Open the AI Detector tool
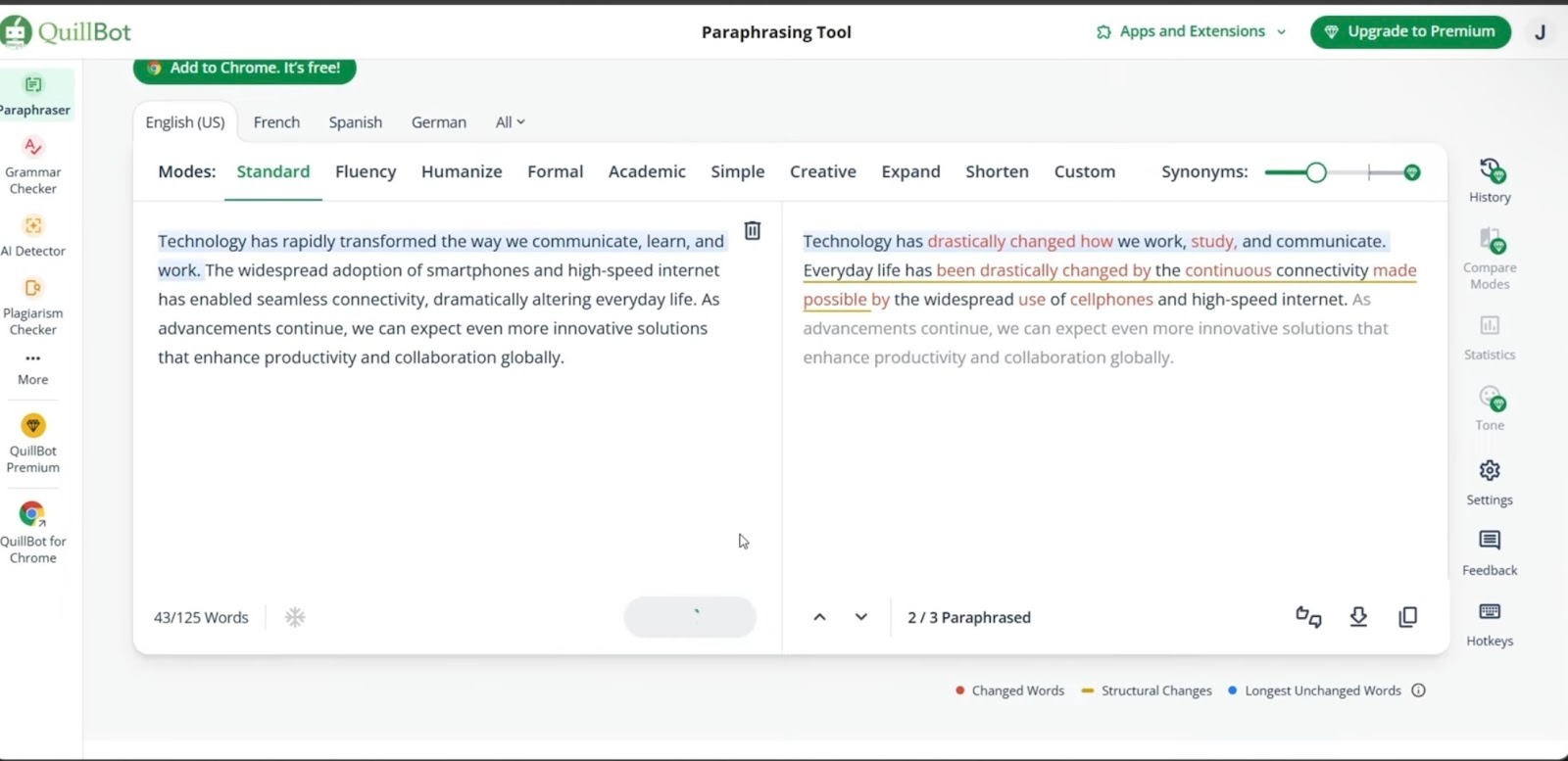The width and height of the screenshot is (1568, 761). 33,236
